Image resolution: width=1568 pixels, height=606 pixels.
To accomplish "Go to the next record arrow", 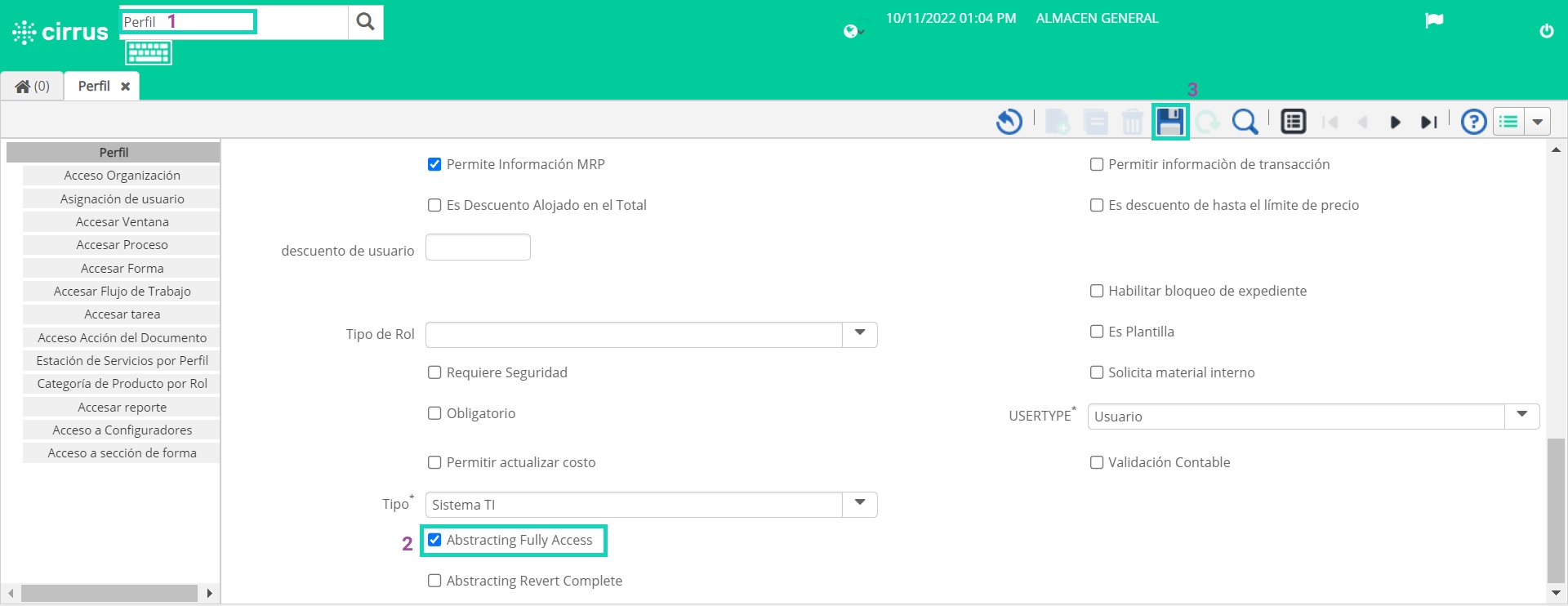I will coord(1395,123).
